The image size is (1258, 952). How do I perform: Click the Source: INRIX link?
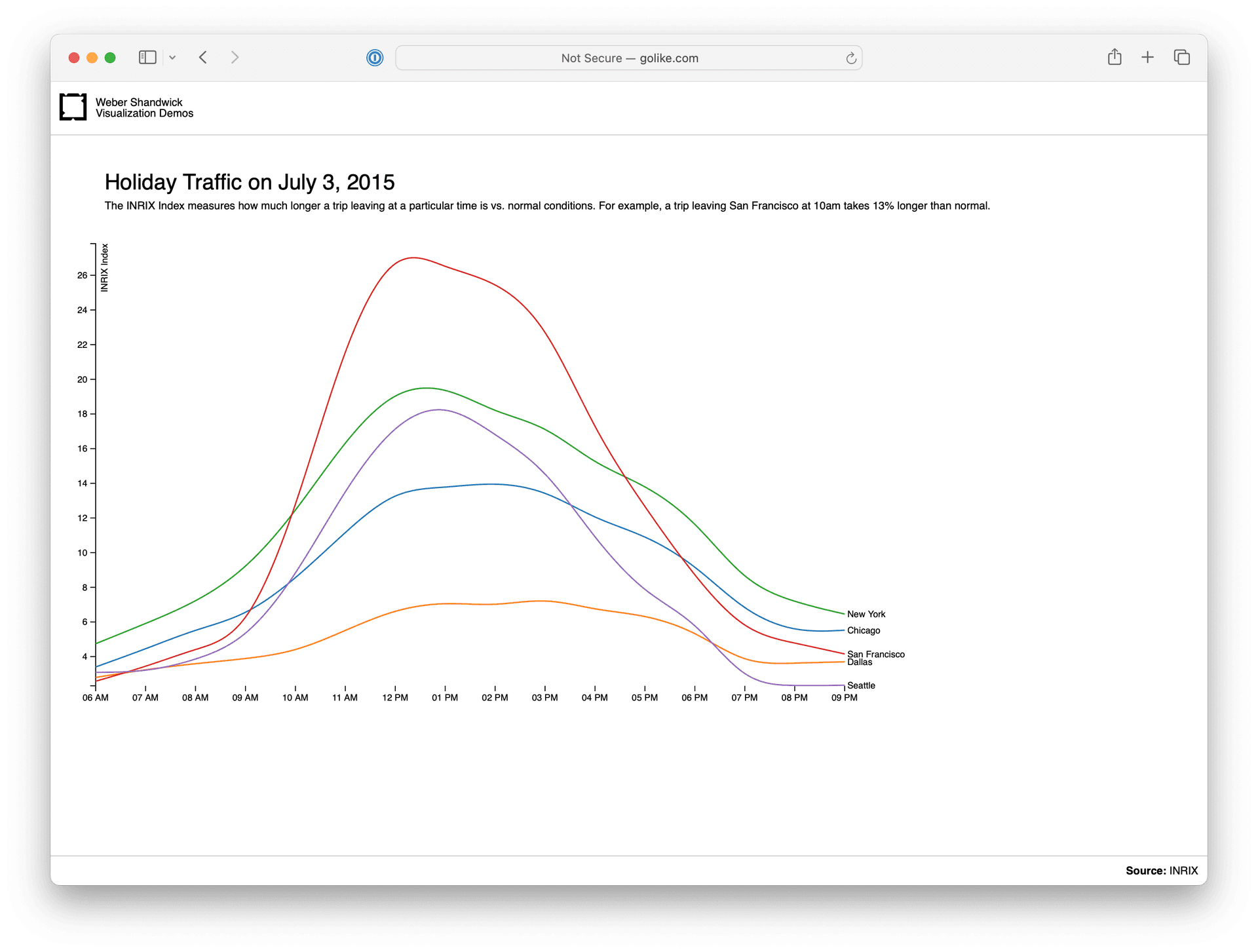[x=1162, y=871]
